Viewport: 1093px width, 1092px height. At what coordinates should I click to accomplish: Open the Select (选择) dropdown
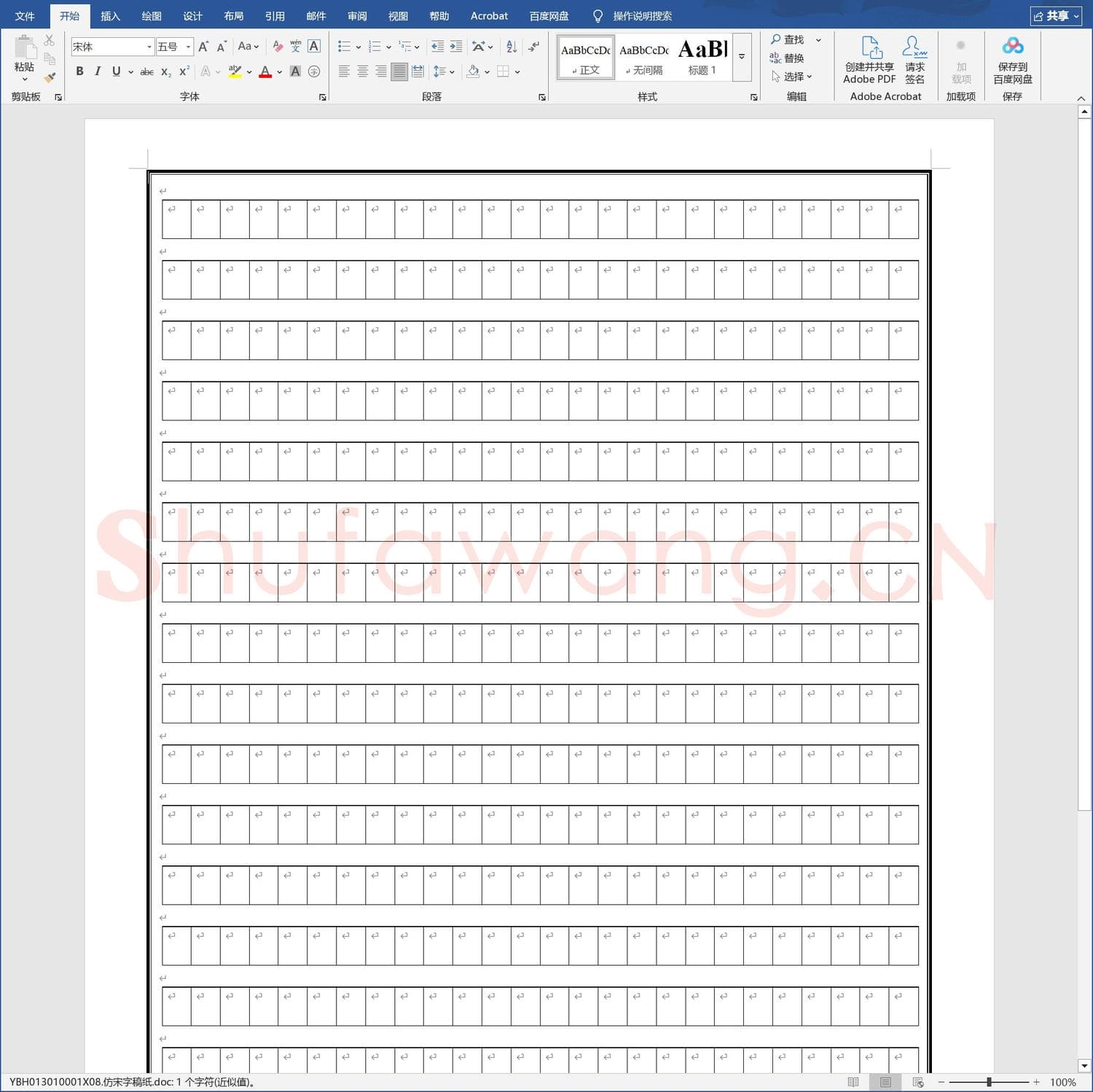pos(791,76)
